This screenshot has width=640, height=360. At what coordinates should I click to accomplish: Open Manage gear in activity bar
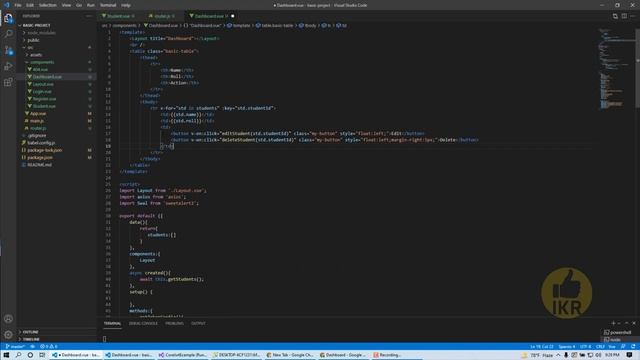(8, 335)
